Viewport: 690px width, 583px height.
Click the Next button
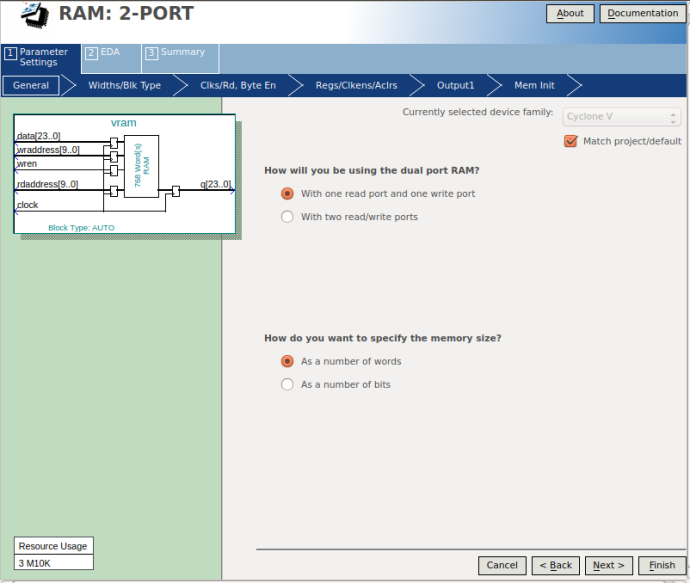pos(609,565)
